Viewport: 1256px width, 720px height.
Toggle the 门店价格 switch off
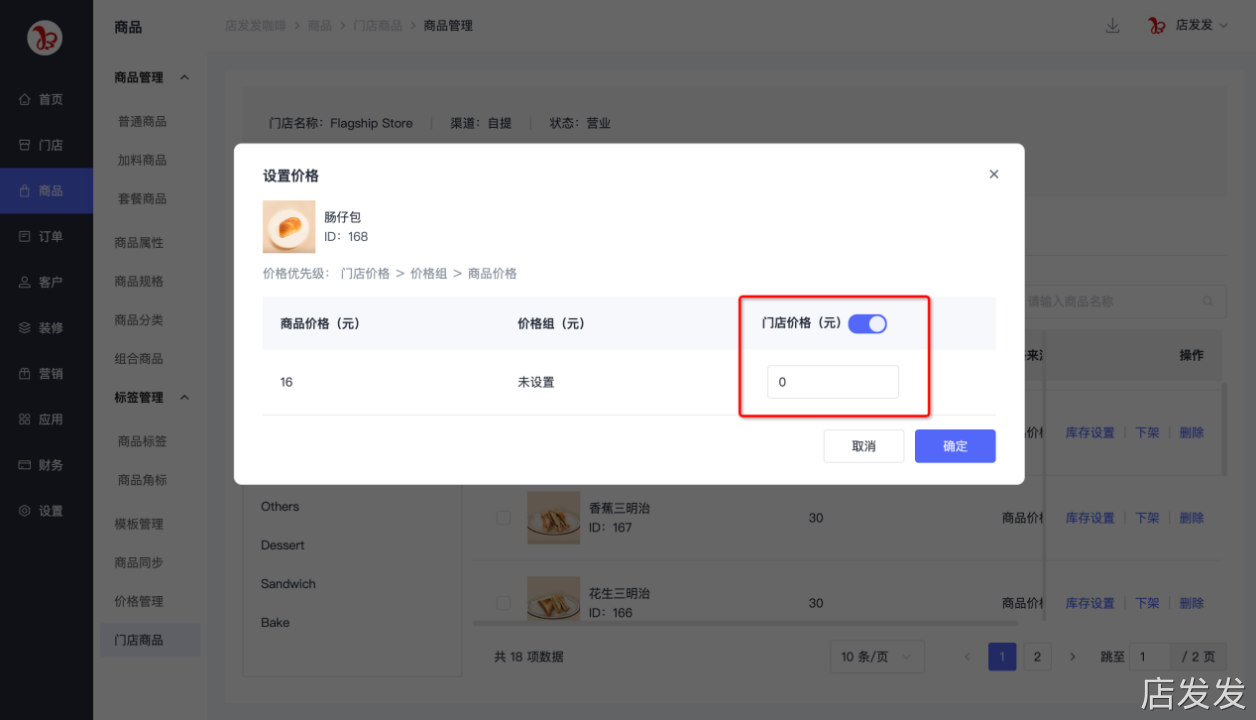point(867,323)
